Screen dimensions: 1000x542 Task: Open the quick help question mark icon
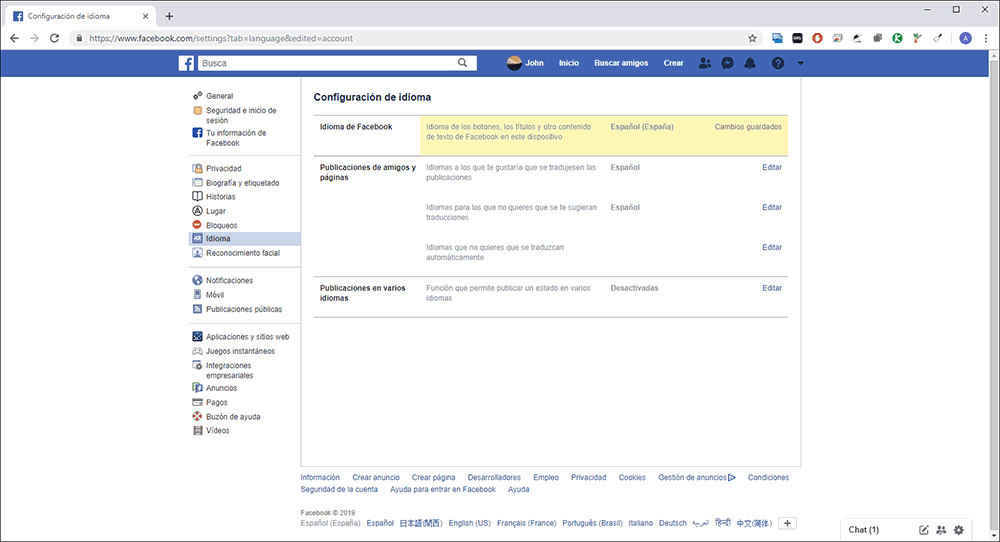(x=777, y=63)
